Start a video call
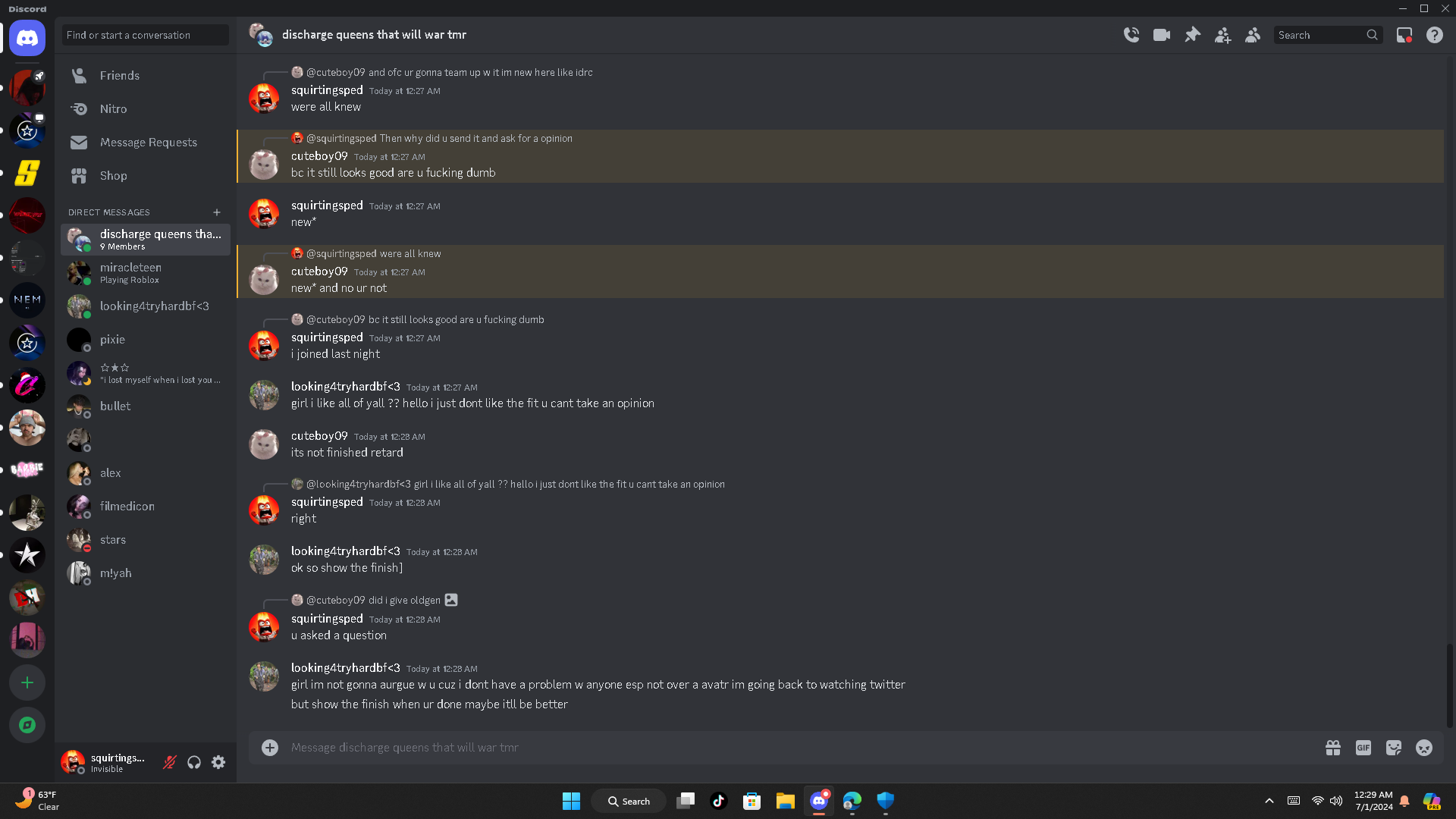Viewport: 1456px width, 819px height. coord(1162,35)
